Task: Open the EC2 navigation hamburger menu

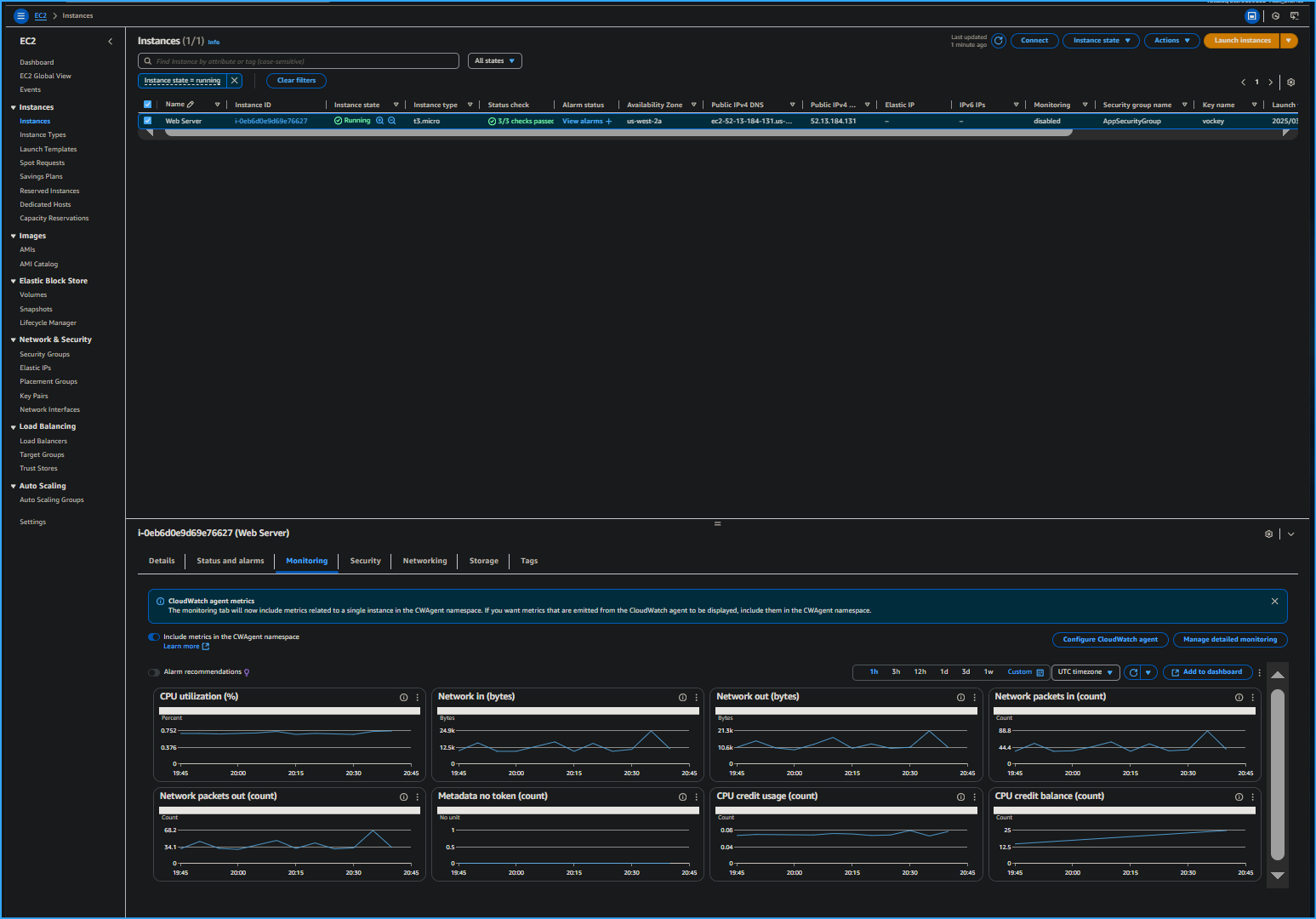Action: [21, 15]
